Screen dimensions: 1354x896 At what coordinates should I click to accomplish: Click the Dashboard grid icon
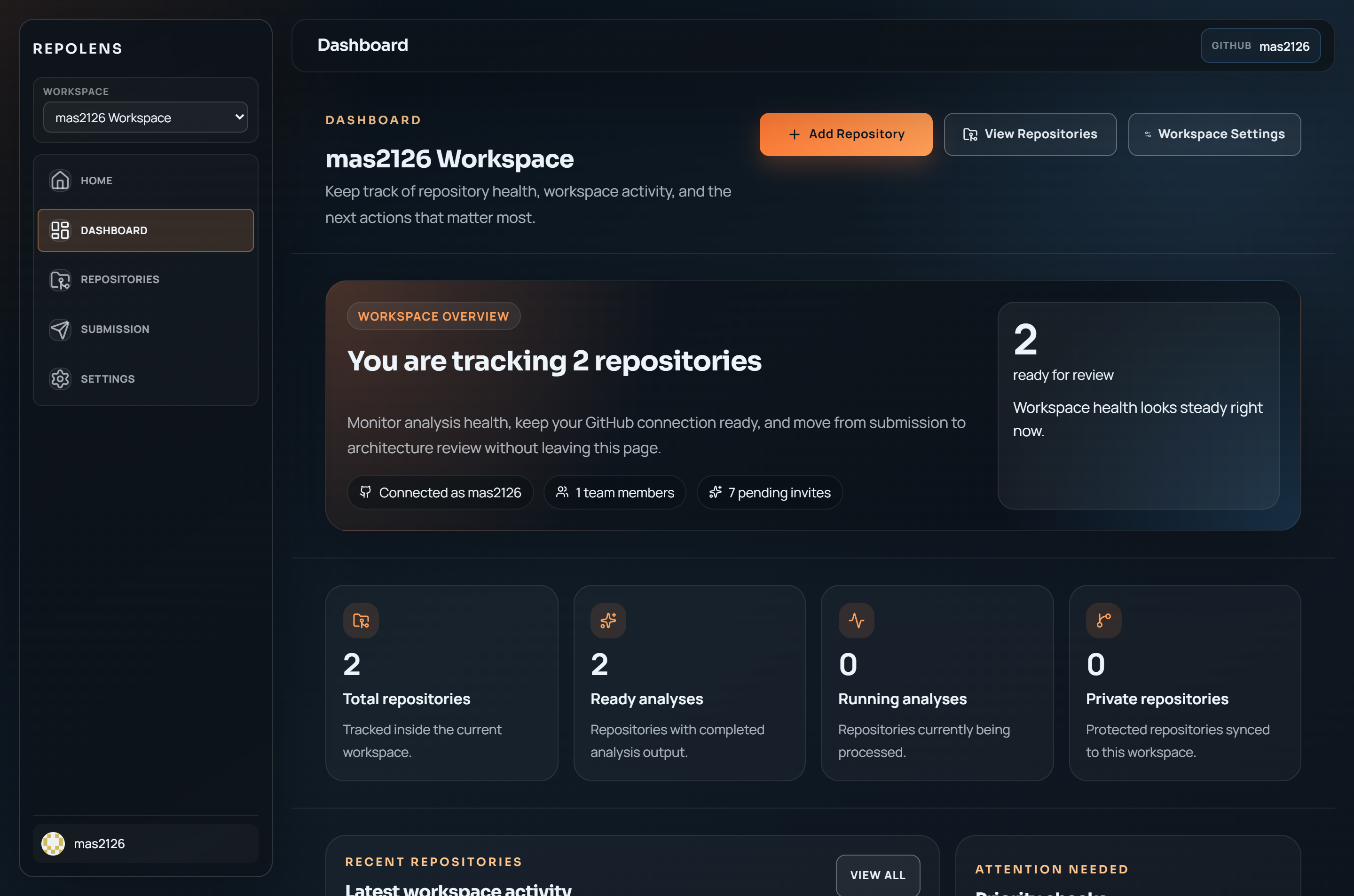[60, 230]
